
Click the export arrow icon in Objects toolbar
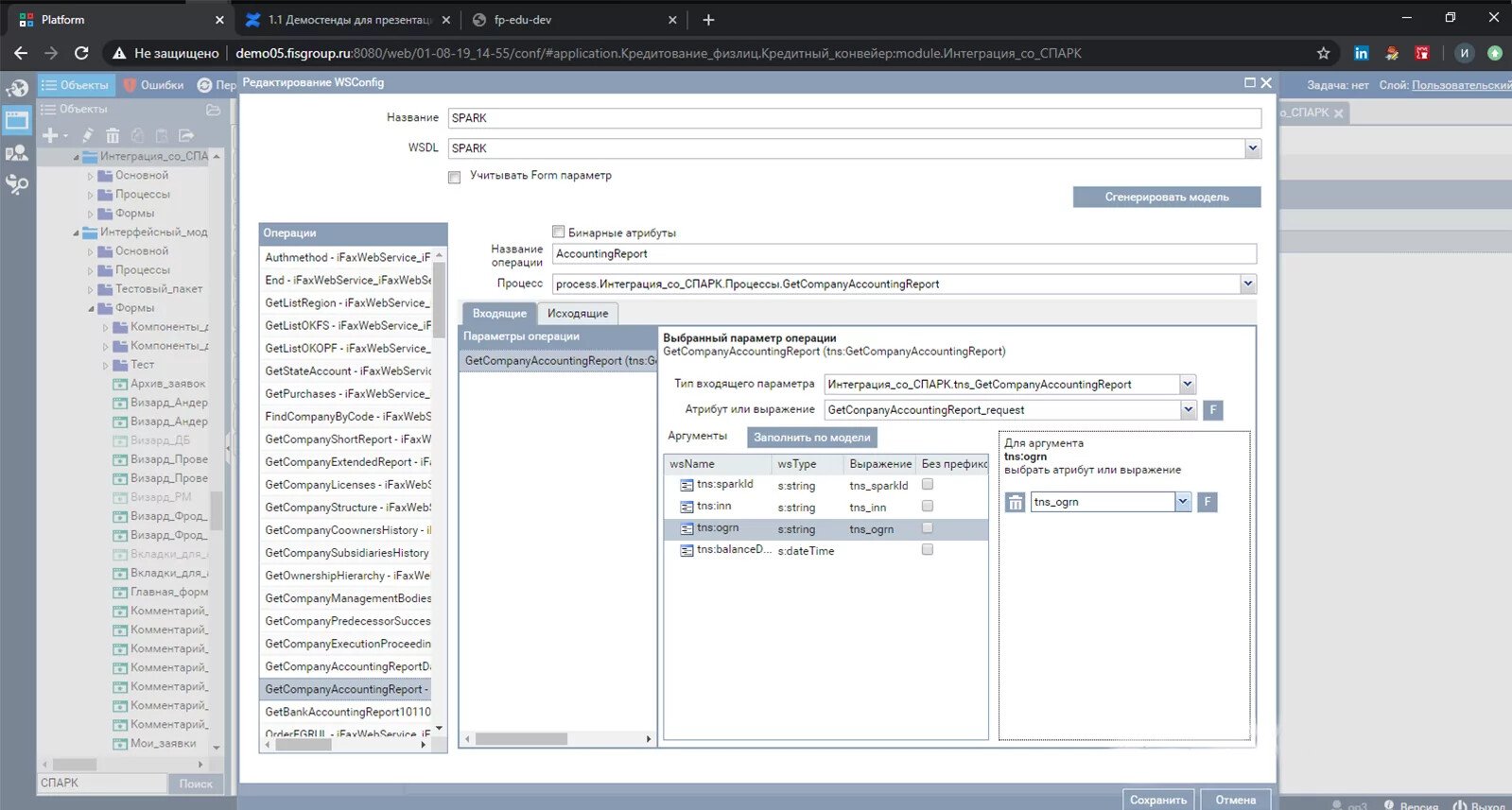point(186,136)
